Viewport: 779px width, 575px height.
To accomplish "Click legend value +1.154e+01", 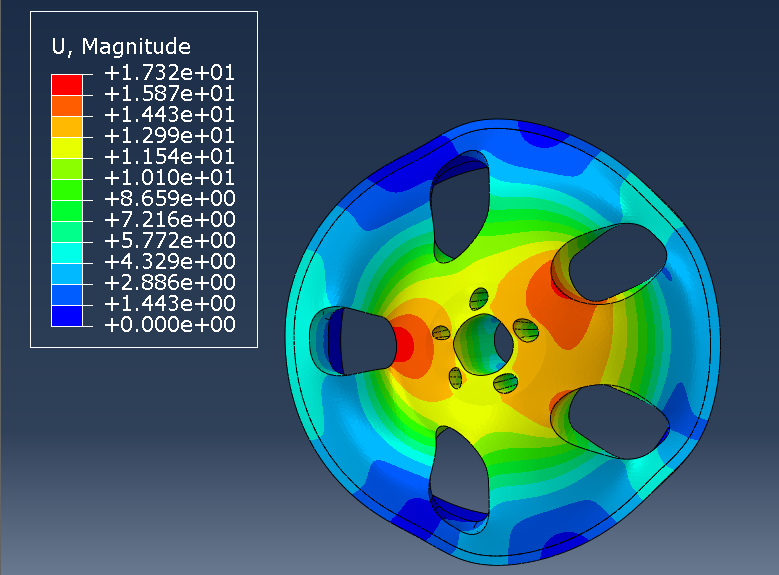I will tap(169, 157).
